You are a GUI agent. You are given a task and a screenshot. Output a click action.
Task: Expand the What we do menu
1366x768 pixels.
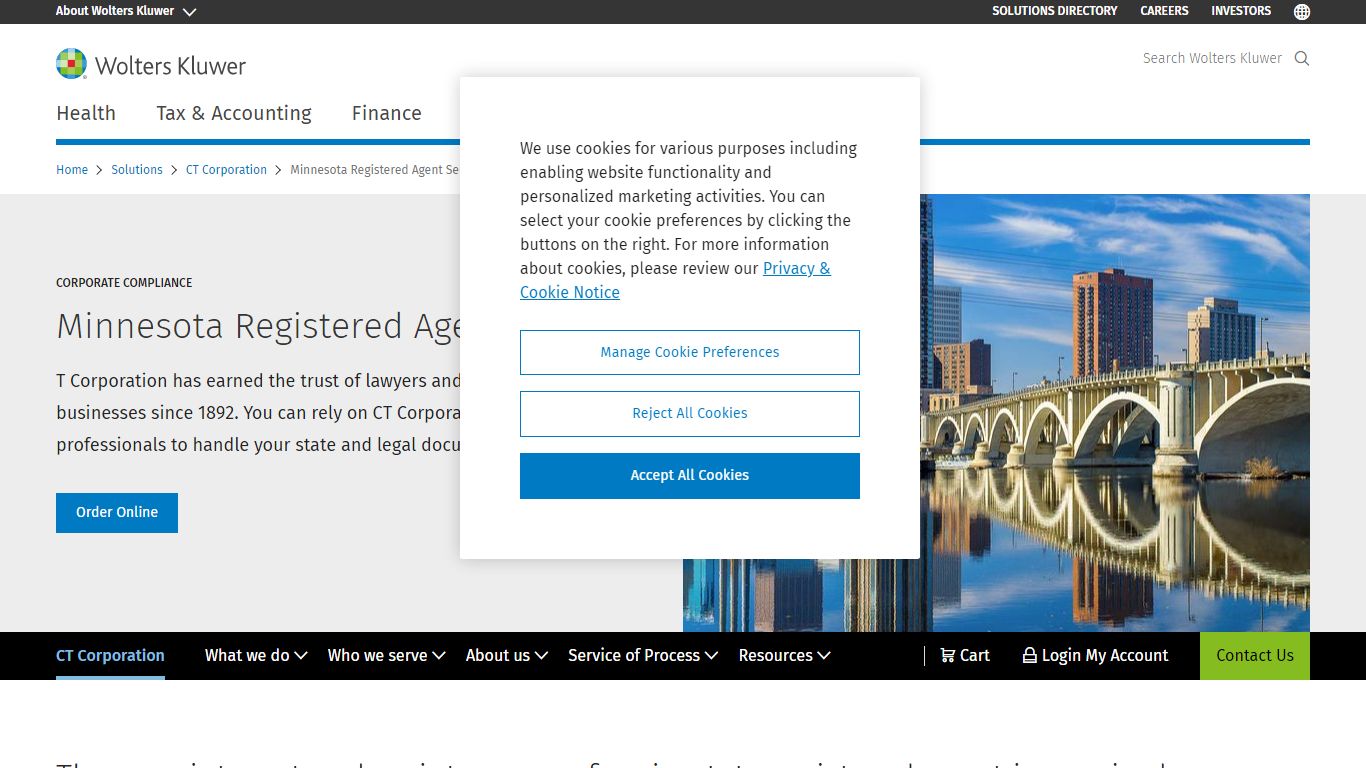256,656
